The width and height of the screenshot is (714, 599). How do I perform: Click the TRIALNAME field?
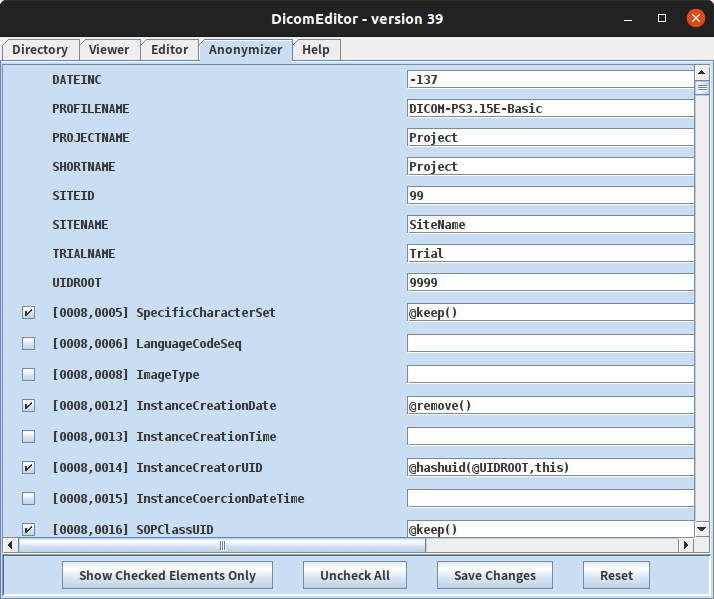551,253
